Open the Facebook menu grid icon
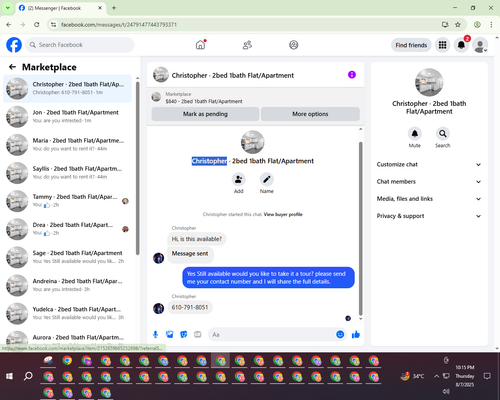This screenshot has width=500, height=400. point(442,45)
